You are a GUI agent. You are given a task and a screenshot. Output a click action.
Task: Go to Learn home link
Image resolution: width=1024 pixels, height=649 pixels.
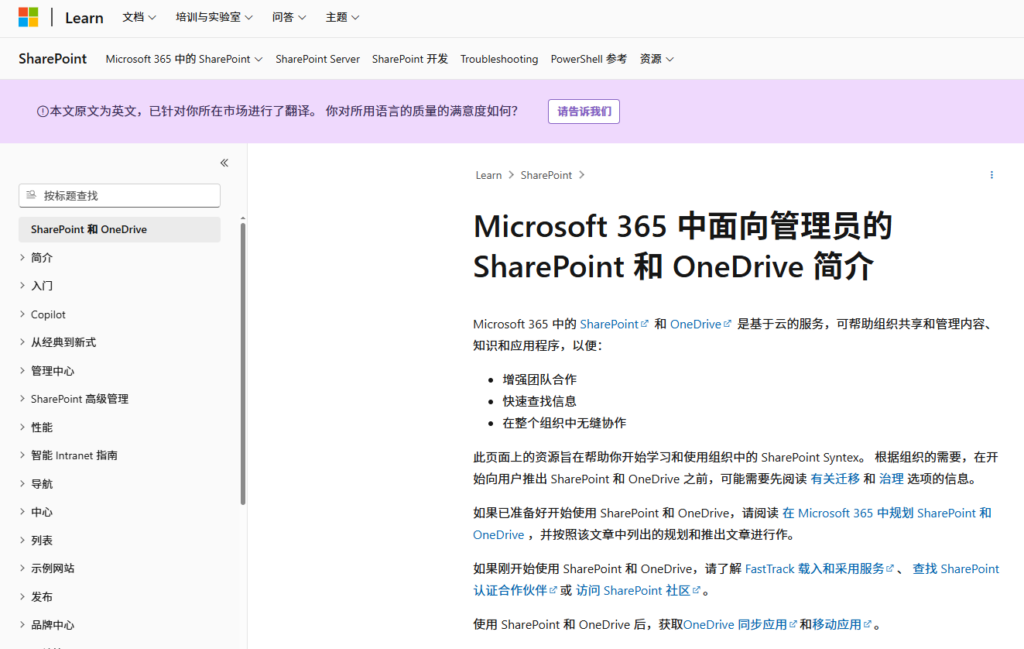point(84,18)
